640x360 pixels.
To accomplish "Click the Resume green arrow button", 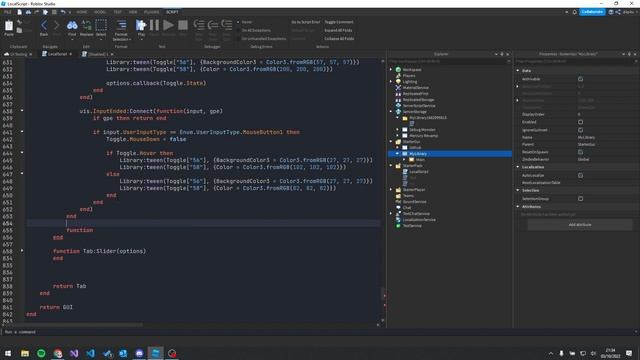I will coord(168,25).
